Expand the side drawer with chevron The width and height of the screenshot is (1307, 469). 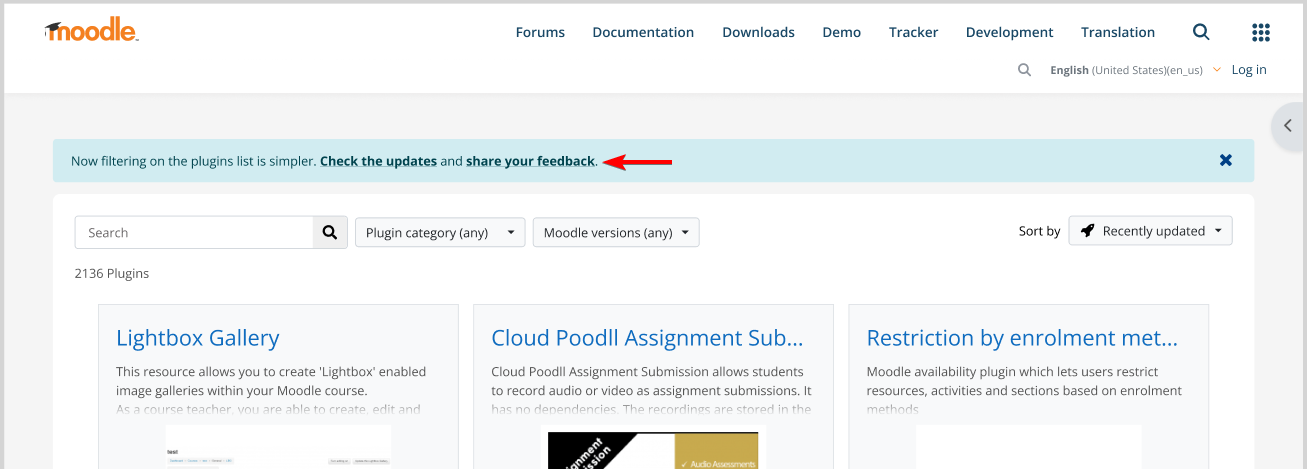pyautogui.click(x=1289, y=126)
